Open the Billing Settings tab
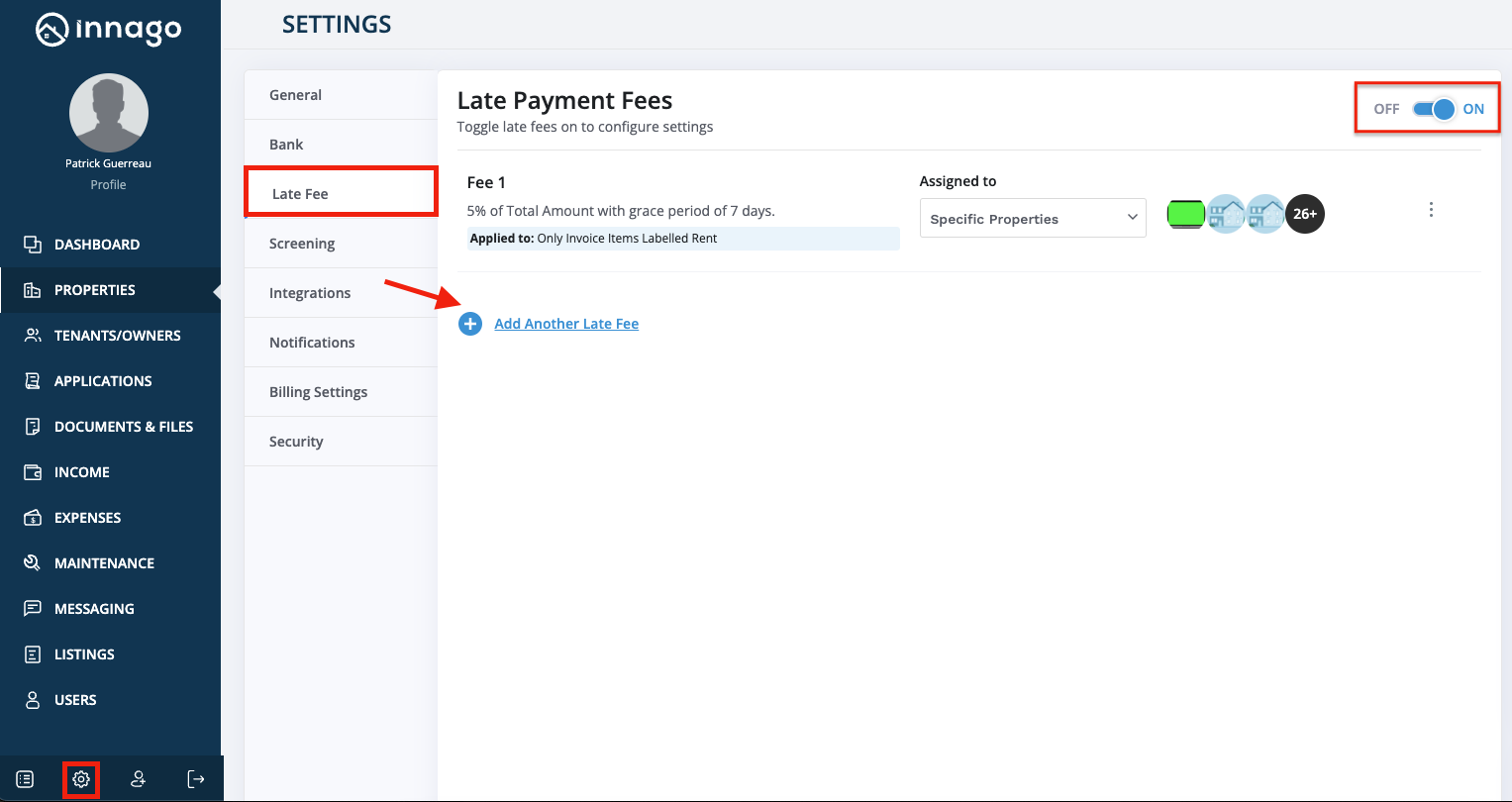 [318, 392]
